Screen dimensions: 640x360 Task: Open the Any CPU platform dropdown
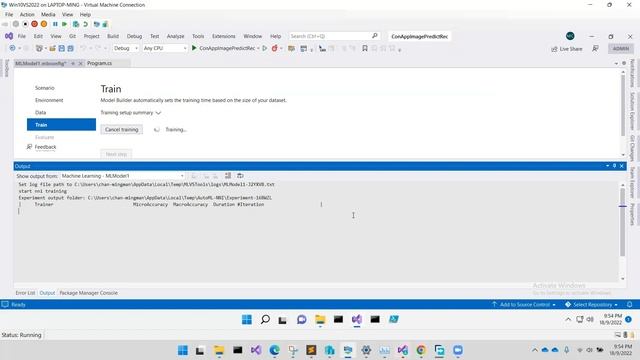(x=165, y=48)
